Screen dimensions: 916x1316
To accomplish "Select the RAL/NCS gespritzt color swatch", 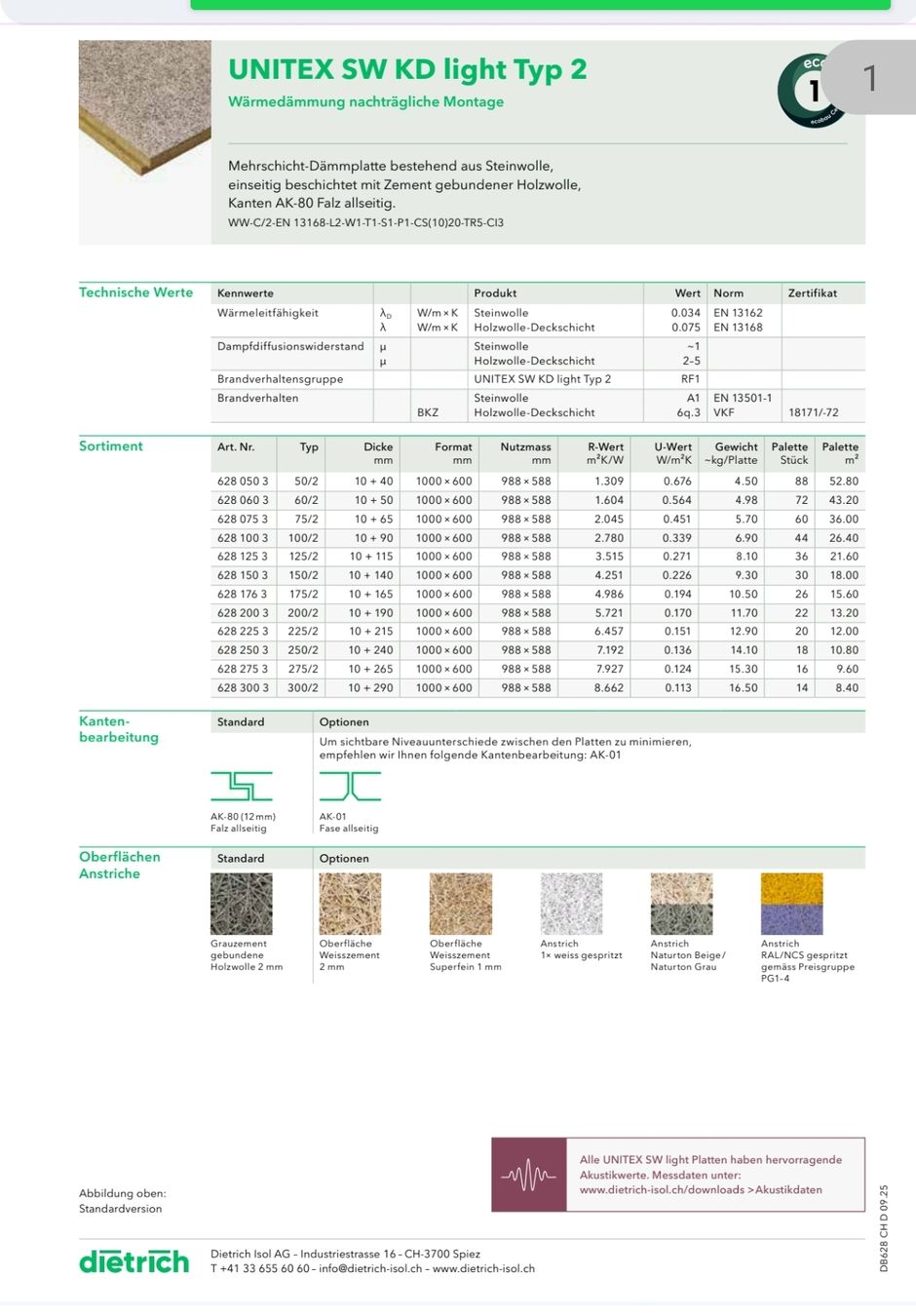I will 791,904.
